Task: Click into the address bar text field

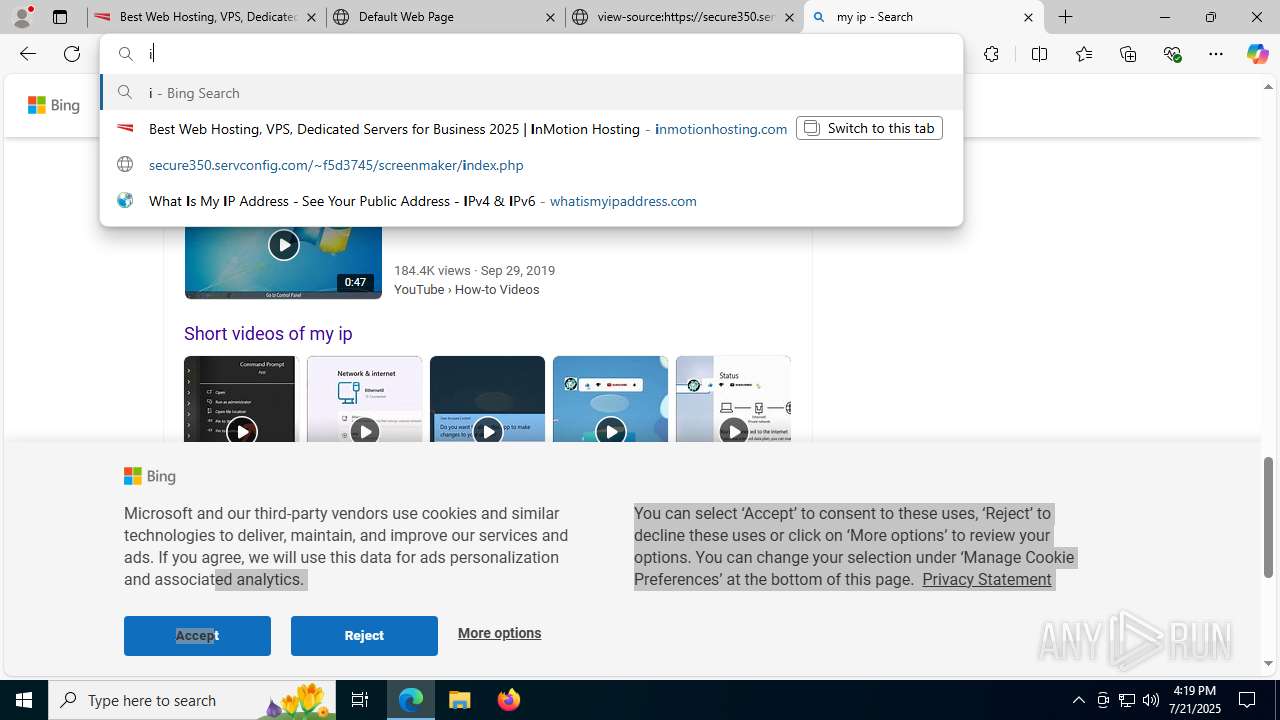Action: 531,54
